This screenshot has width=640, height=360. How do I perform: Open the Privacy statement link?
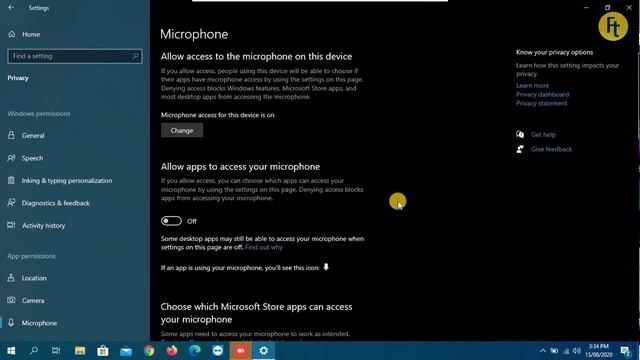(x=541, y=103)
